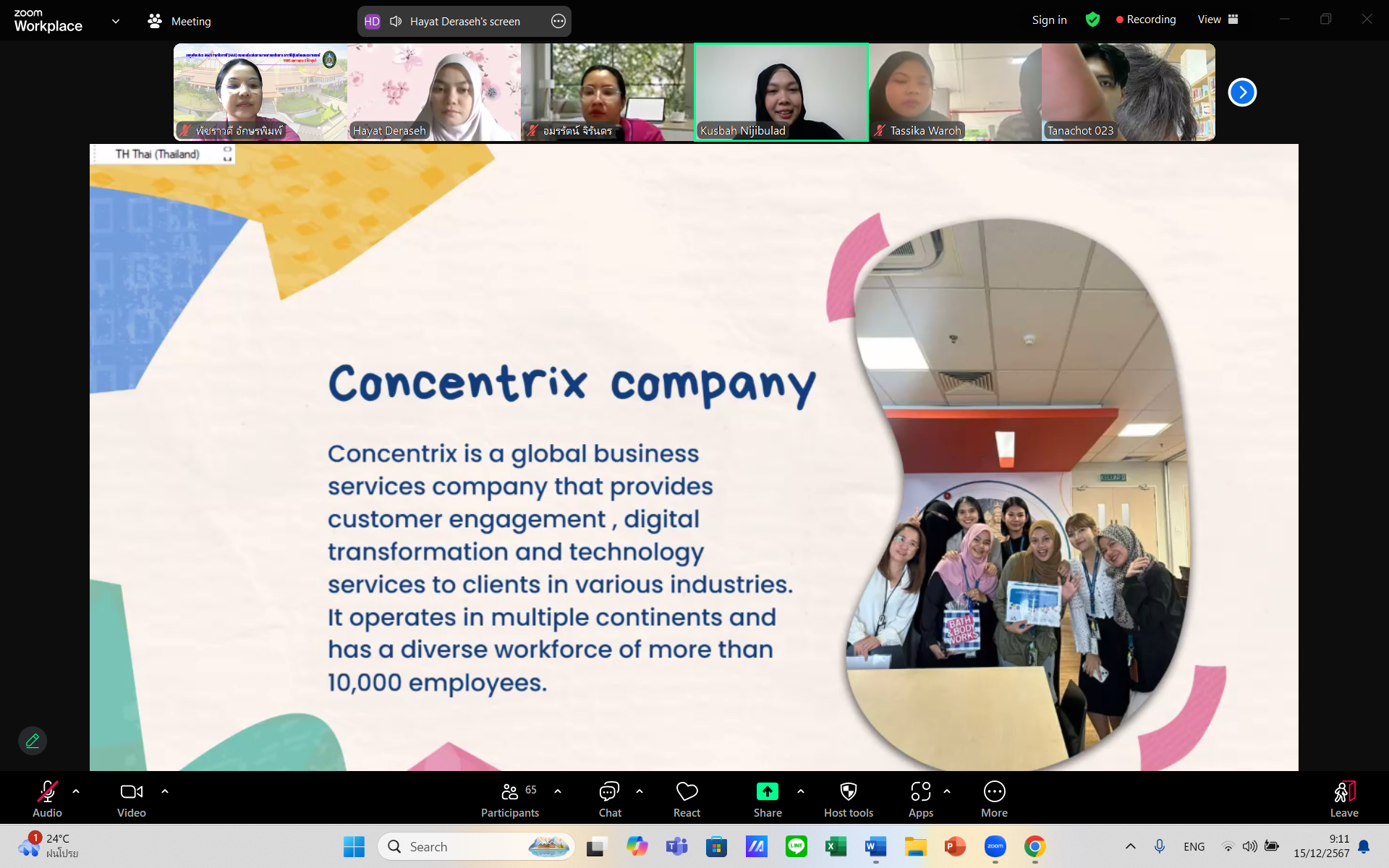1389x868 pixels.
Task: Expand share options arrow
Action: click(801, 791)
